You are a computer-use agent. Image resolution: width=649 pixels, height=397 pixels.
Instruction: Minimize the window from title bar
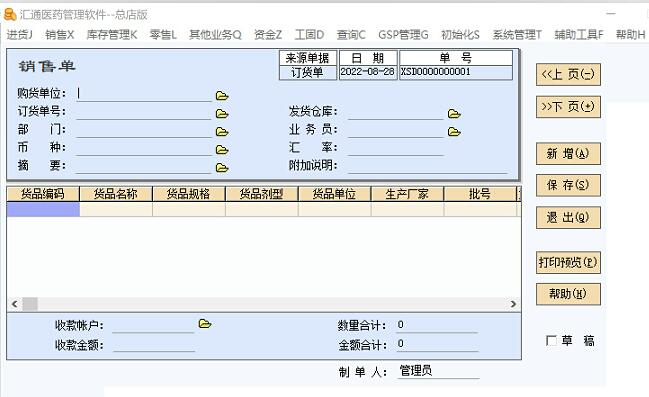611,14
